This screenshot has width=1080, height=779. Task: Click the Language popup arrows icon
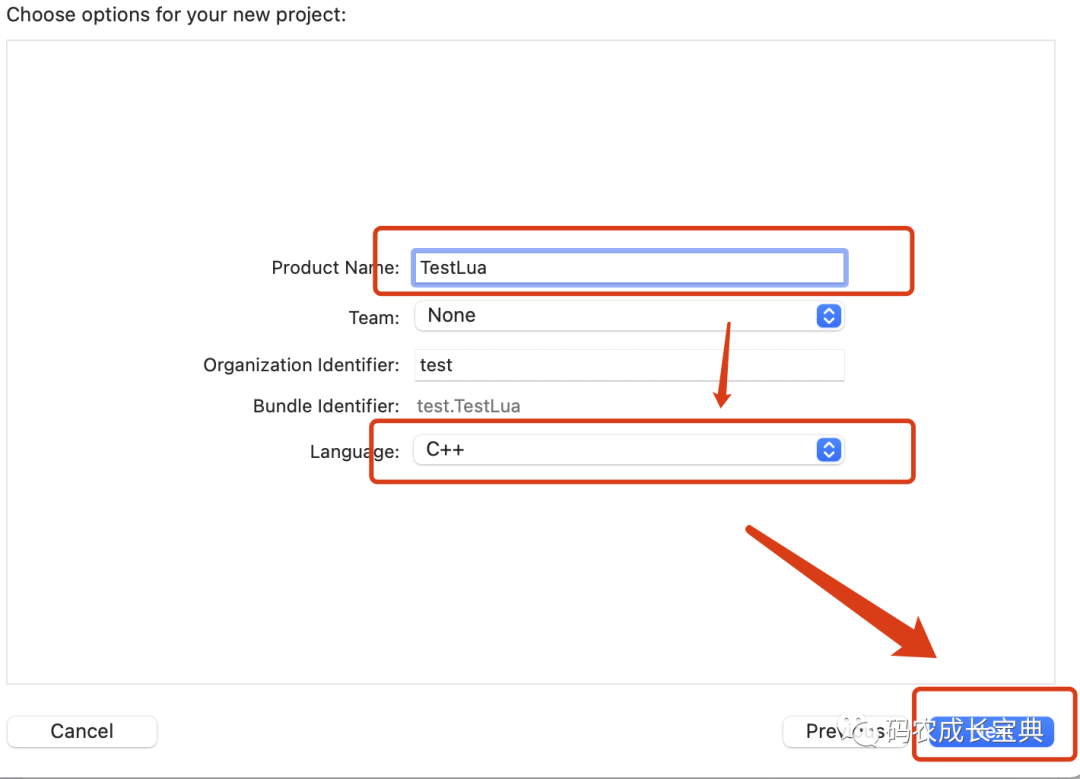click(828, 450)
